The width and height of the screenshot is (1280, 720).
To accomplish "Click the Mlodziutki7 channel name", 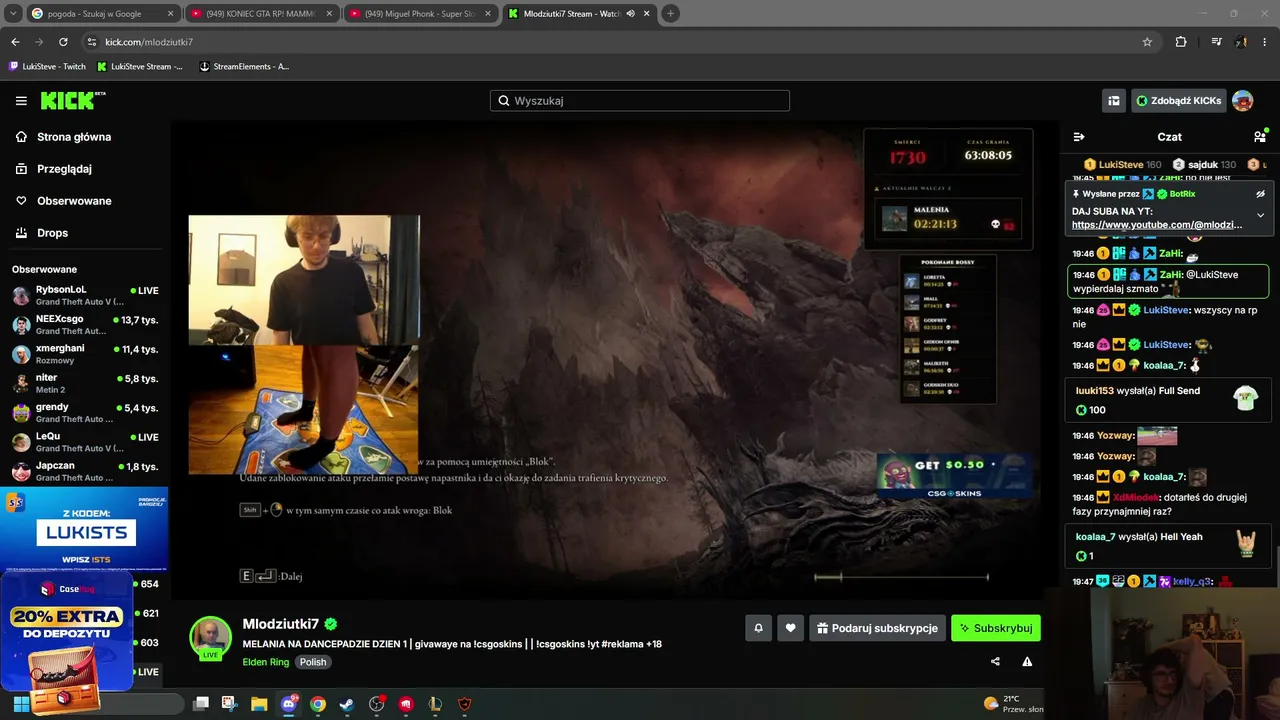I will coord(280,624).
